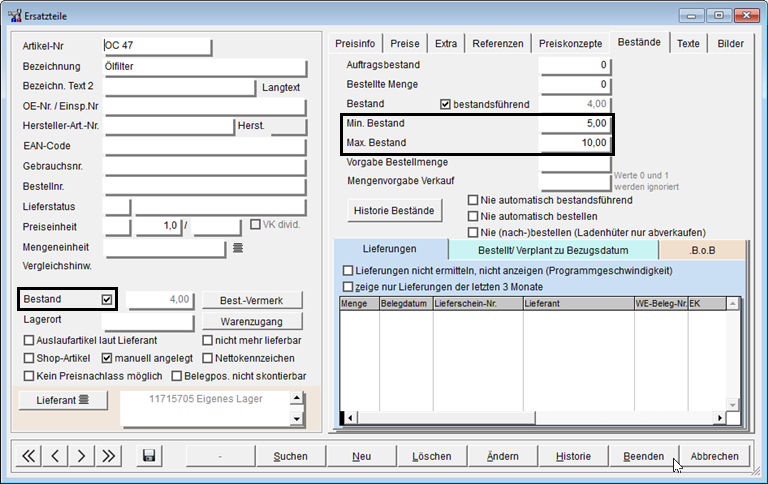The image size is (768, 484).
Task: Open the Historie button in bottom bar
Action: [x=573, y=456]
